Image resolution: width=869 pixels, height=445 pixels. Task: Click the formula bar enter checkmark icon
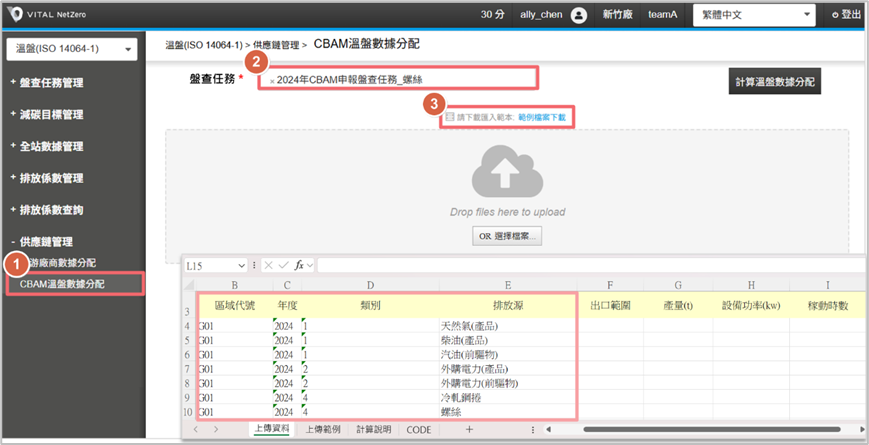tap(282, 265)
